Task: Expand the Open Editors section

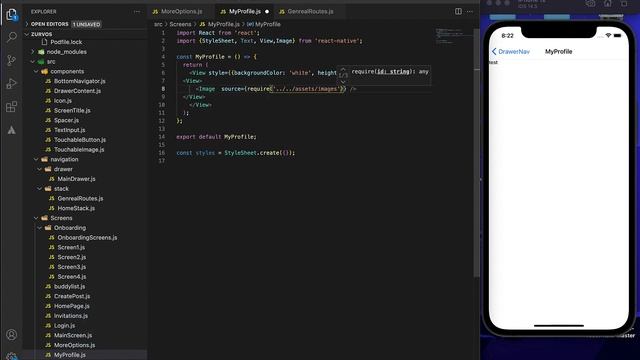Action: pyautogui.click(x=49, y=24)
